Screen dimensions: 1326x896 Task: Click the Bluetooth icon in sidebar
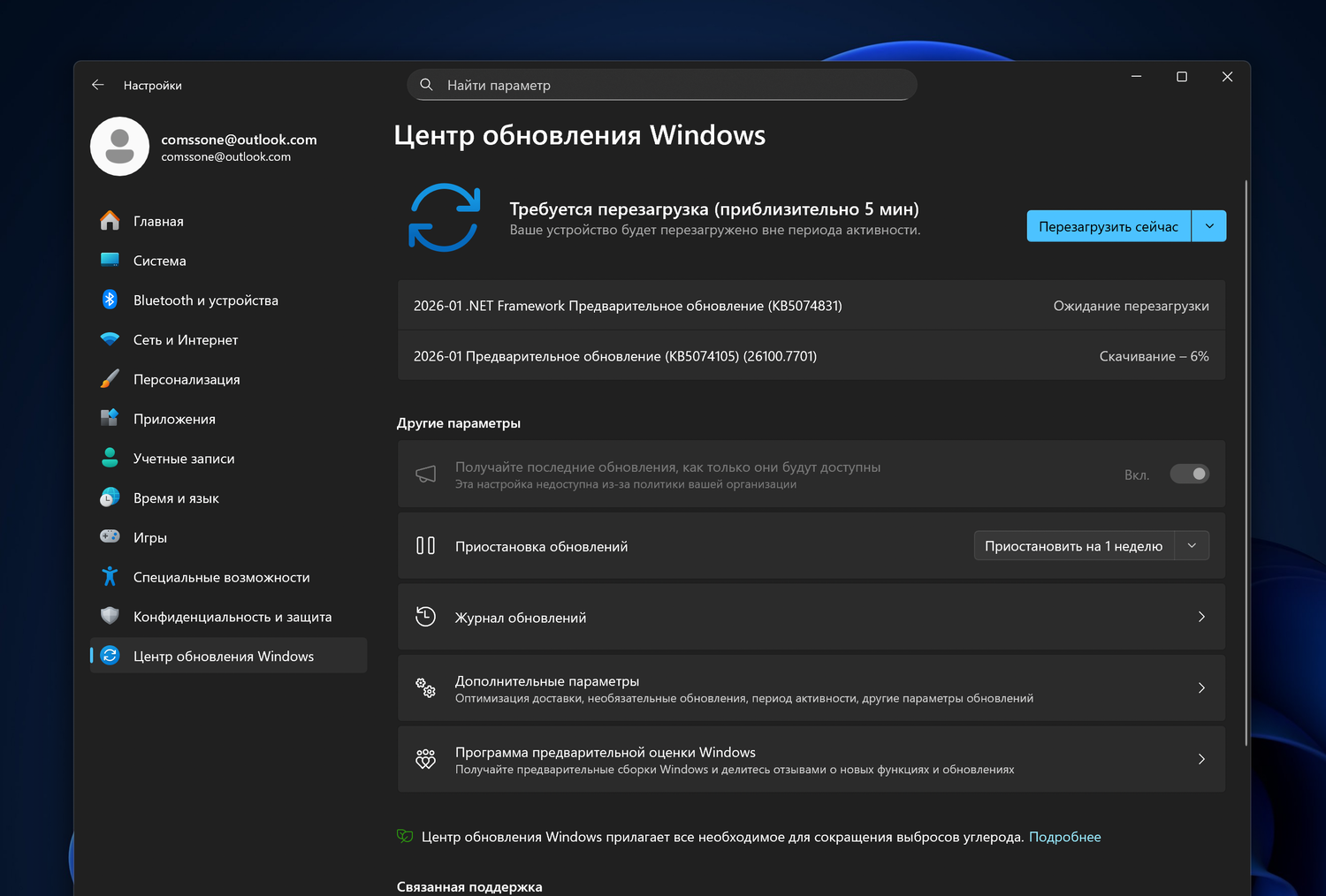[110, 300]
